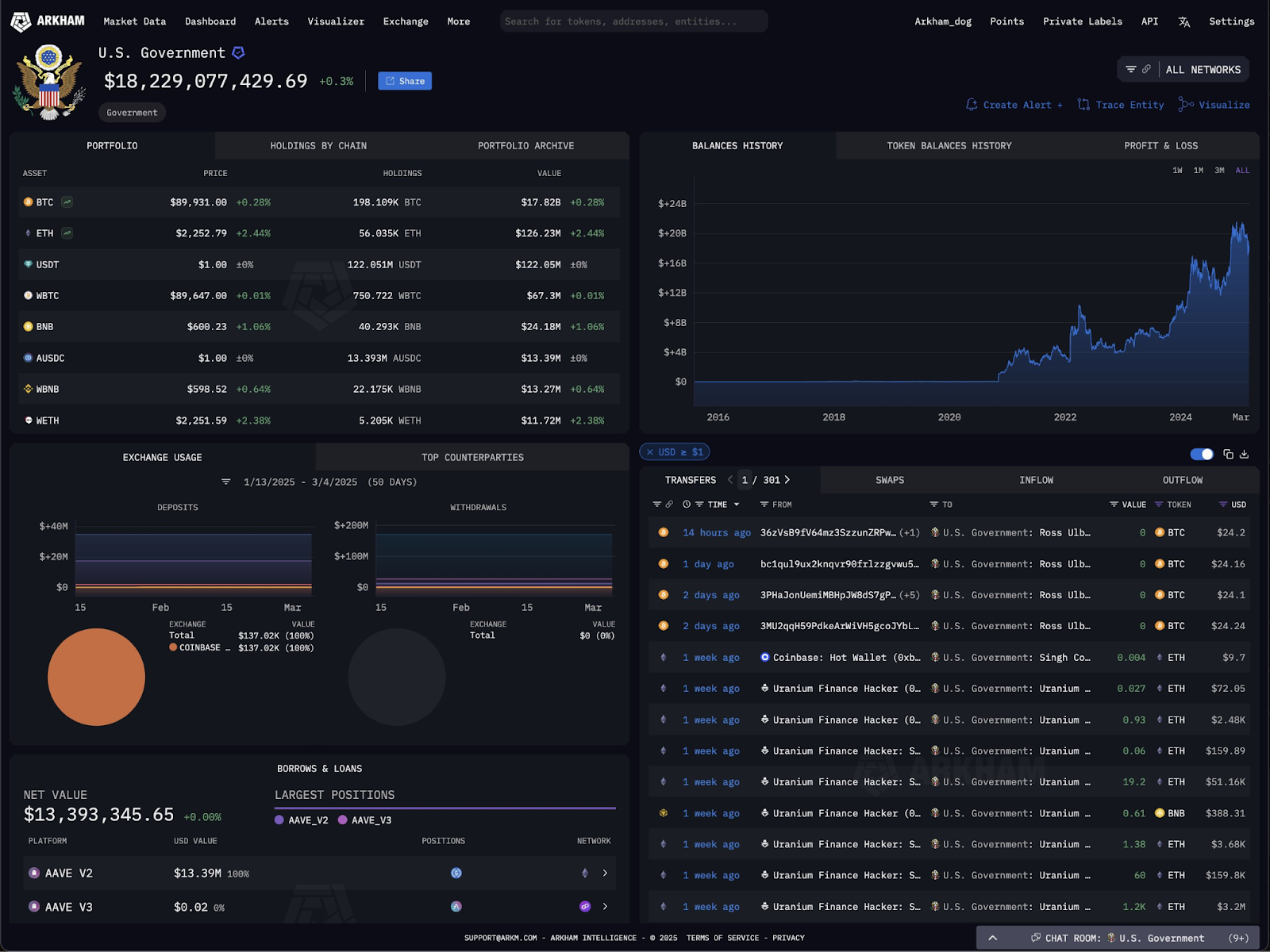Image resolution: width=1270 pixels, height=952 pixels.
Task: Toggle AAVE_V2 legend in largest positions
Action: coord(301,820)
